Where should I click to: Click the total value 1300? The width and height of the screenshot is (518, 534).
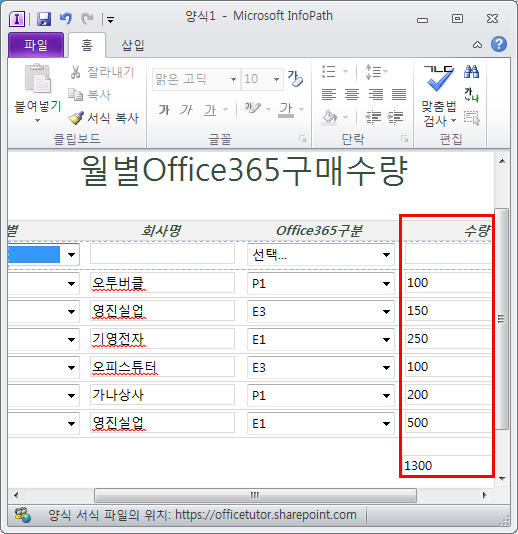point(418,465)
